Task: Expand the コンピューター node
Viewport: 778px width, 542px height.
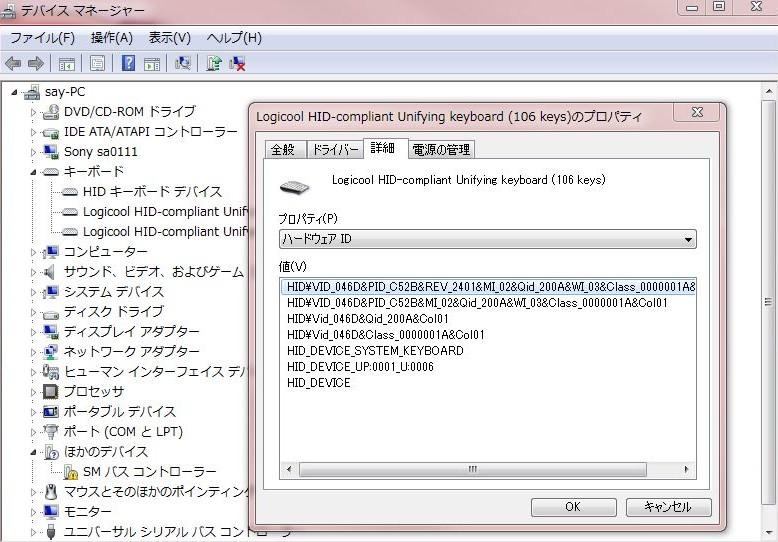Action: 33,252
